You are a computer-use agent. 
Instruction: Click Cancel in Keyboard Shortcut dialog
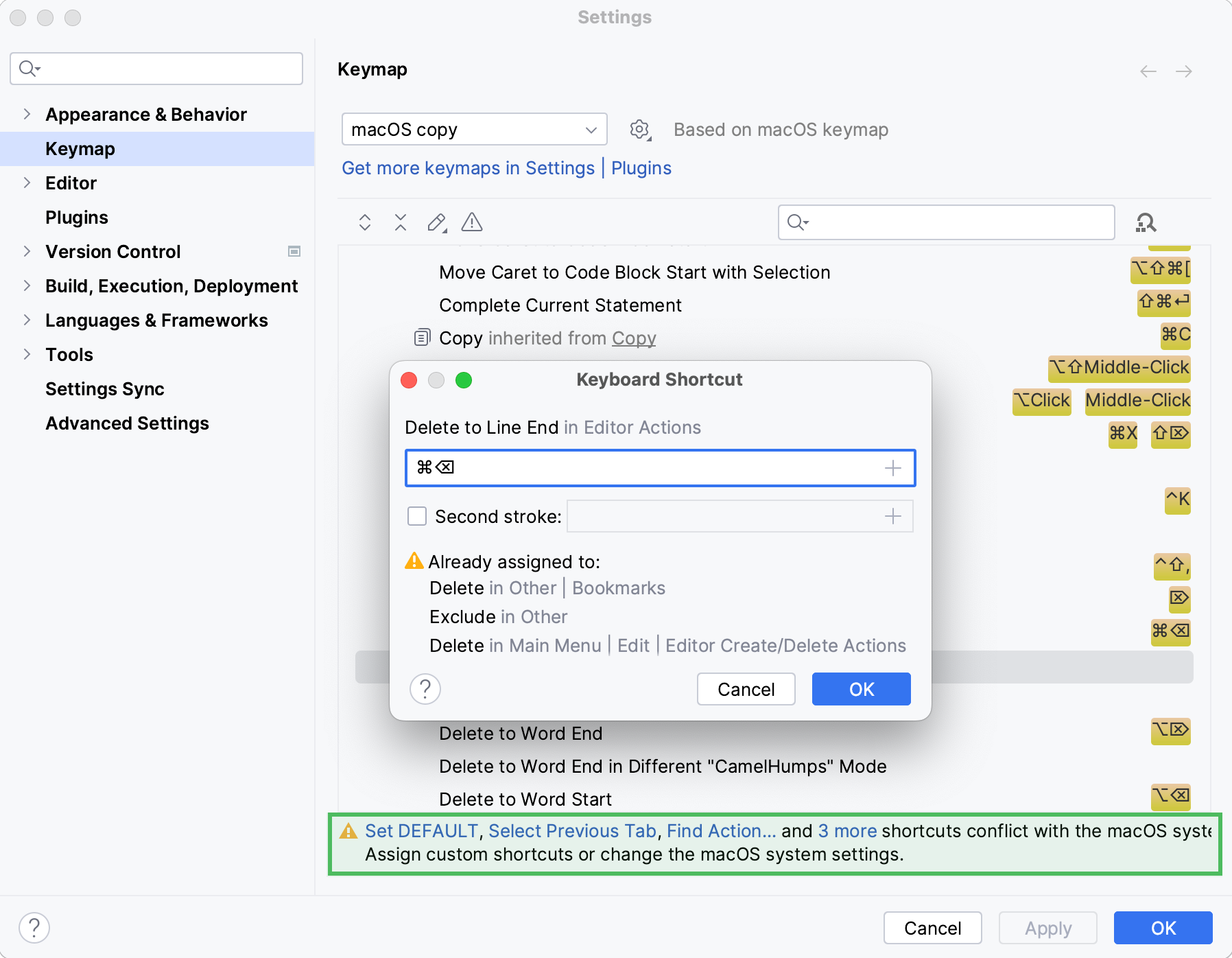[x=746, y=689]
